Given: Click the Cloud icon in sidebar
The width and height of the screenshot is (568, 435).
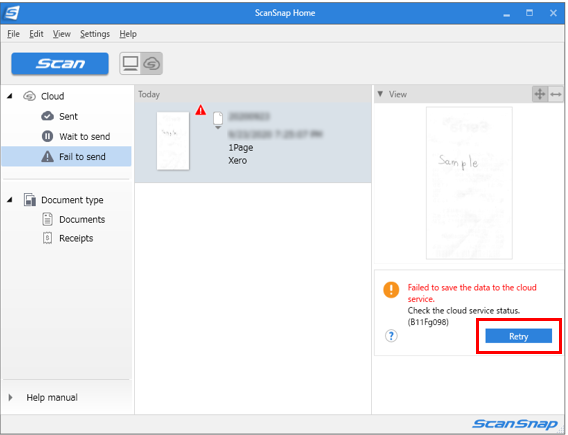Looking at the screenshot, I should [x=29, y=96].
